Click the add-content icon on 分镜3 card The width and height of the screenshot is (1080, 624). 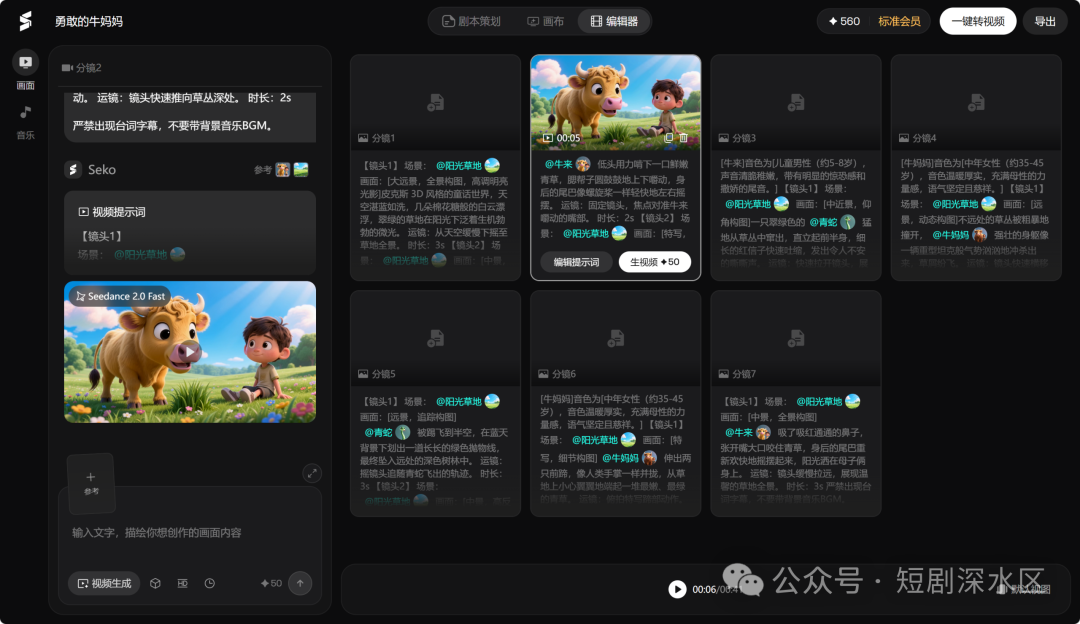[796, 102]
